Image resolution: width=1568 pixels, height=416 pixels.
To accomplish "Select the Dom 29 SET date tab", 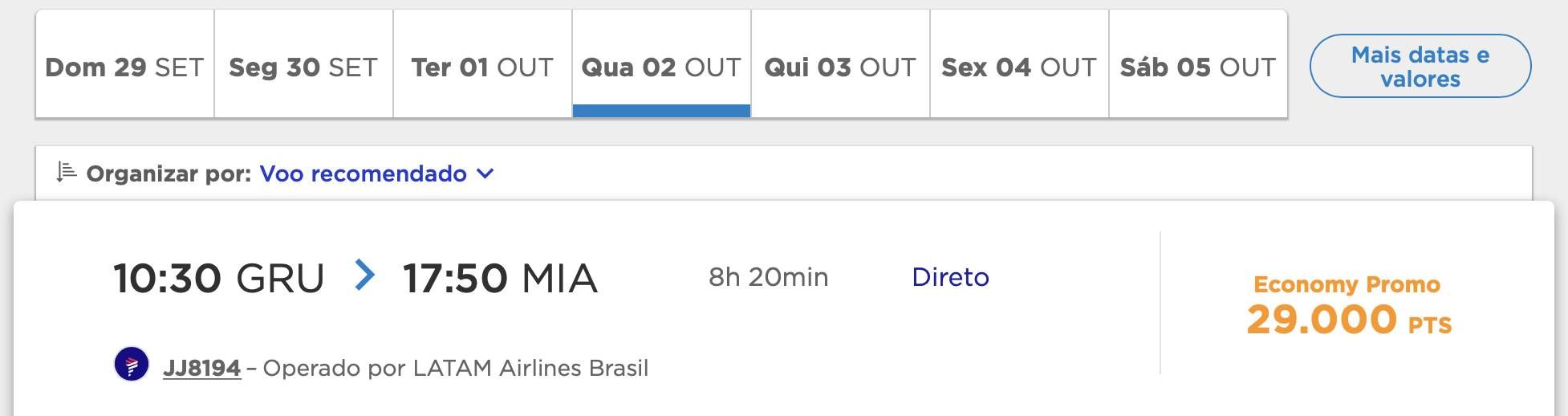I will coord(125,64).
